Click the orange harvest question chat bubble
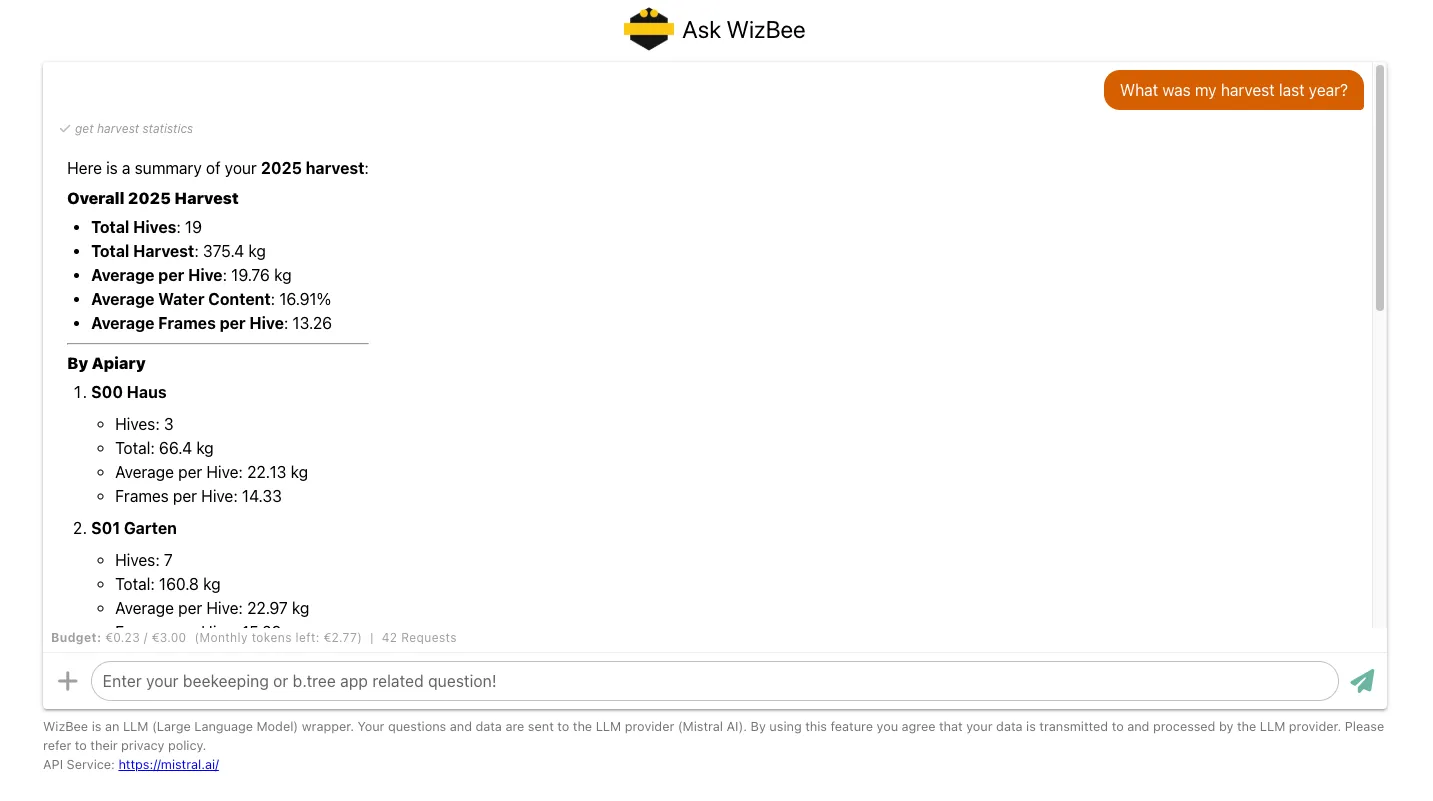Viewport: 1433px width, 801px height. 1233,90
